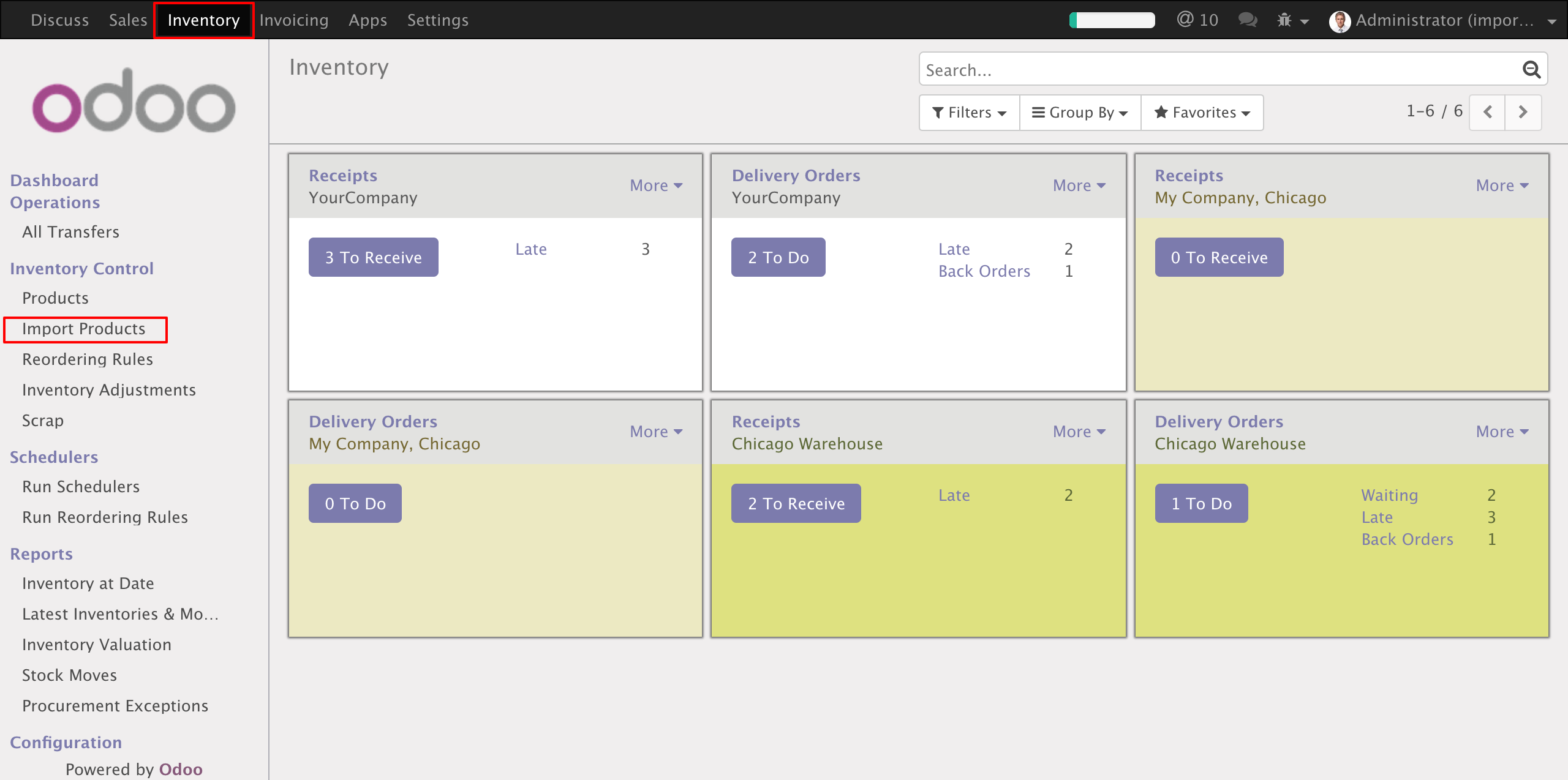The width and height of the screenshot is (1568, 780).
Task: Click into the Search input field
Action: pyautogui.click(x=1219, y=70)
